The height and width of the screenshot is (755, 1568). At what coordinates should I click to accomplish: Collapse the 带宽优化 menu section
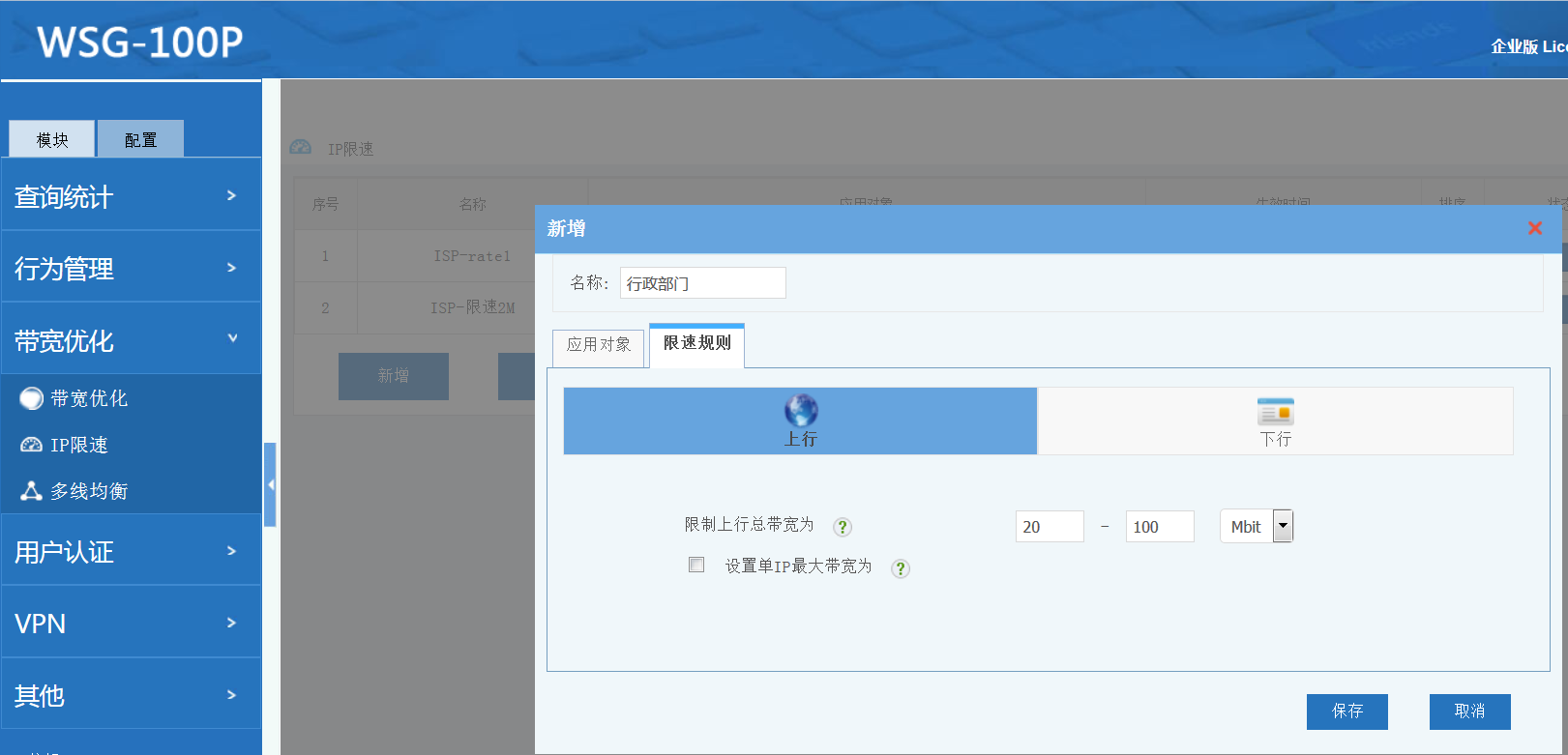[131, 340]
